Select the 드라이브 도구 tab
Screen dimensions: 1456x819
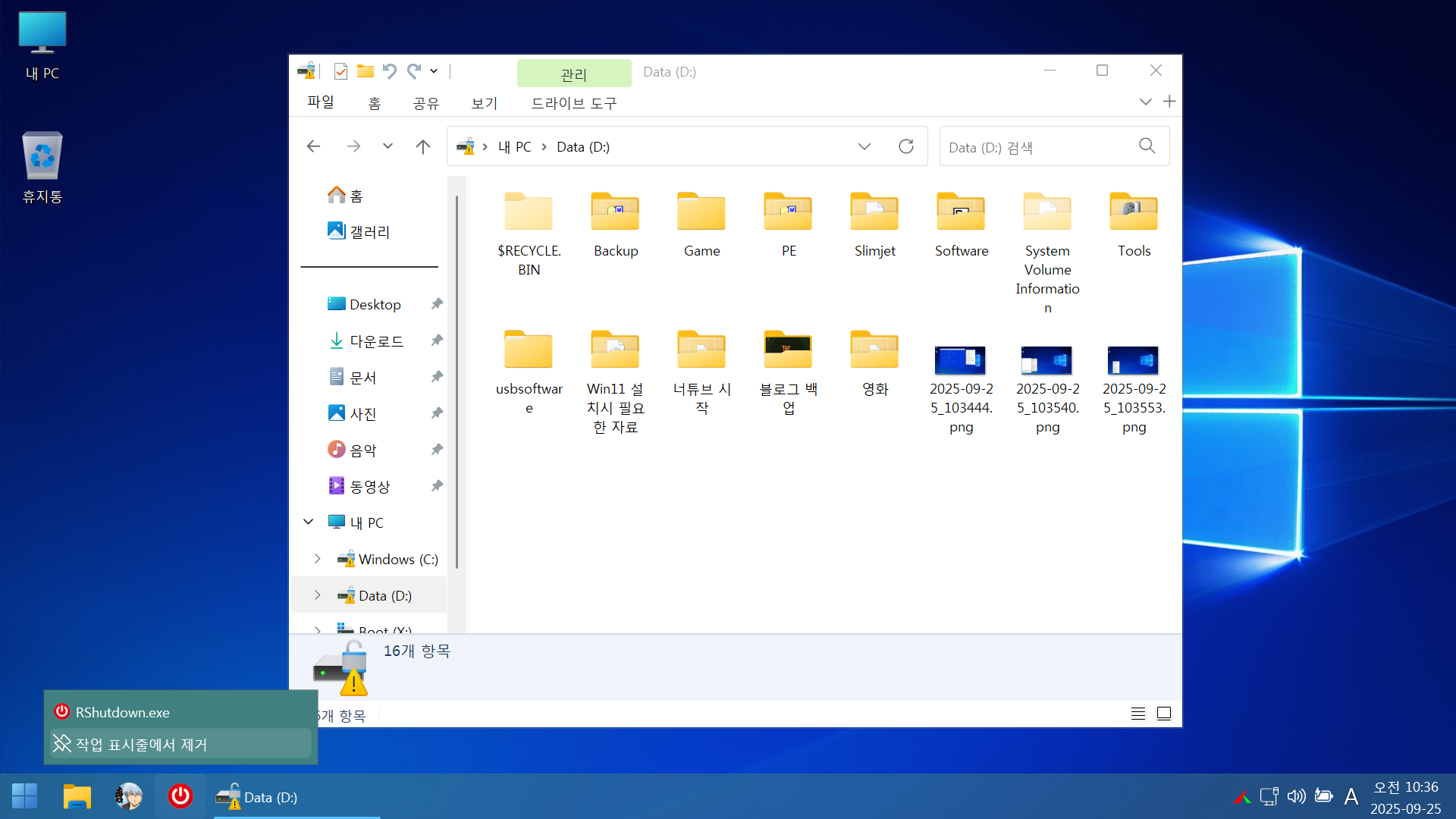point(573,103)
